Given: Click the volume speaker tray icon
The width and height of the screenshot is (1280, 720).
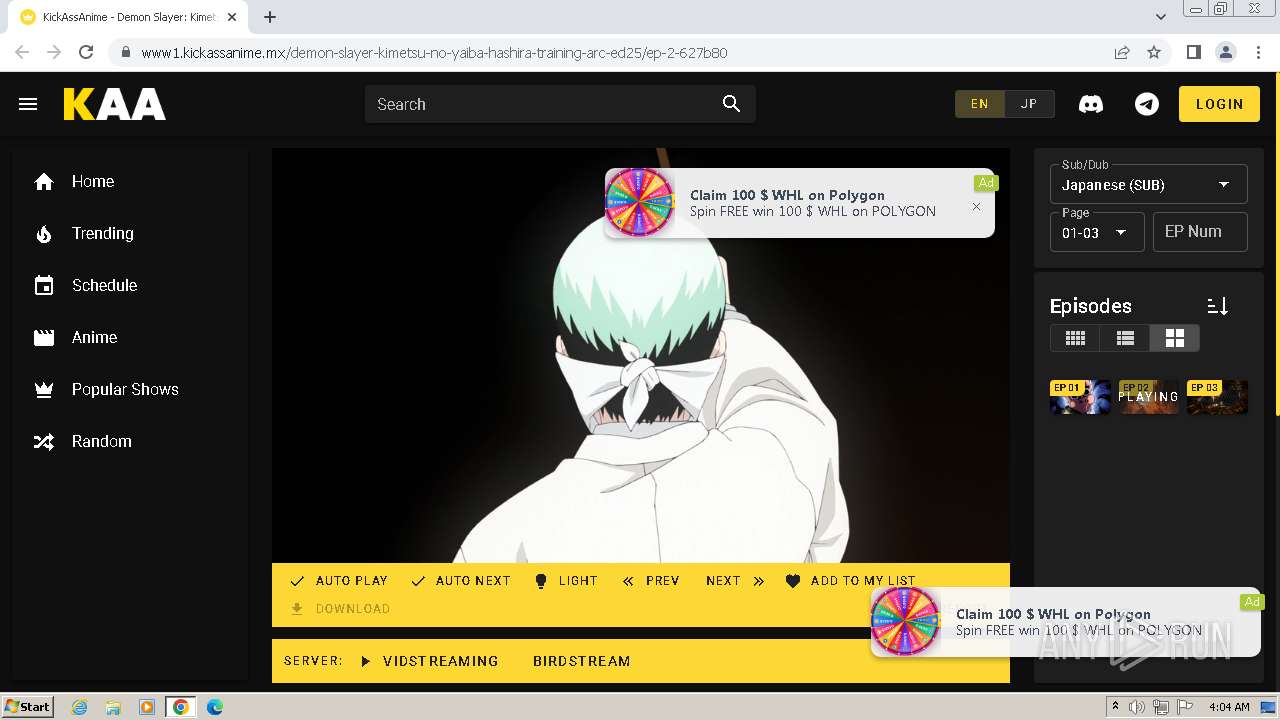Looking at the screenshot, I should click(x=1137, y=707).
